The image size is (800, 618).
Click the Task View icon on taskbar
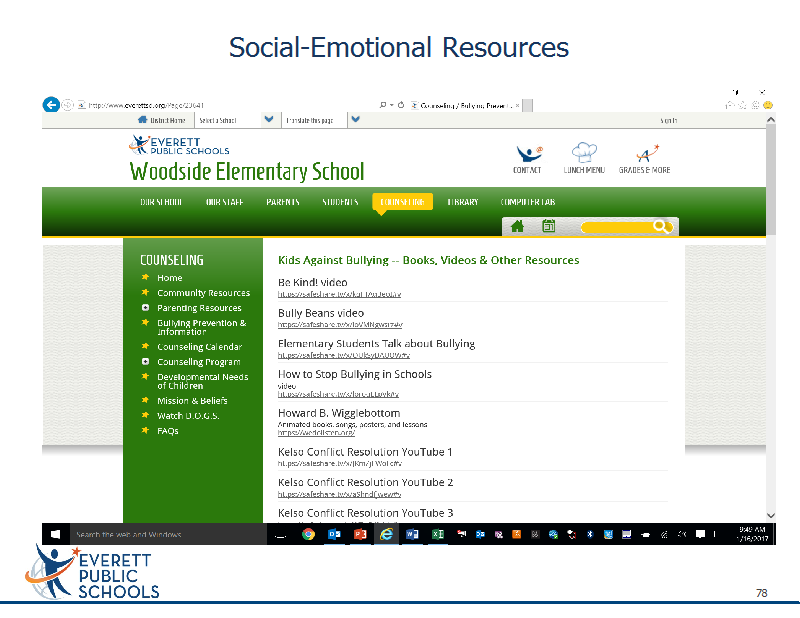280,535
